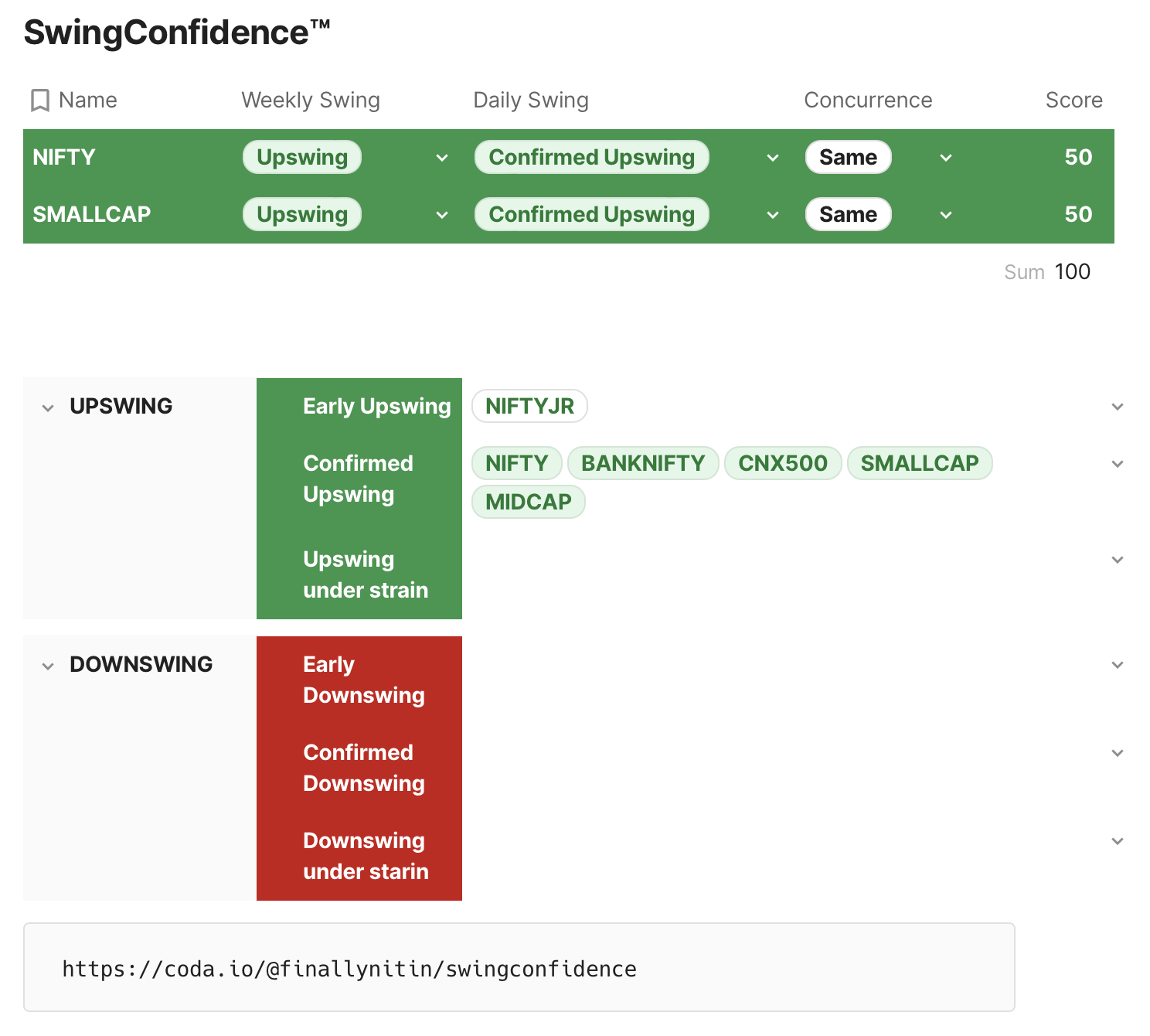Viewport: 1150px width, 1036px height.
Task: Click the Confirmed Downswing red label
Action: tap(364, 768)
